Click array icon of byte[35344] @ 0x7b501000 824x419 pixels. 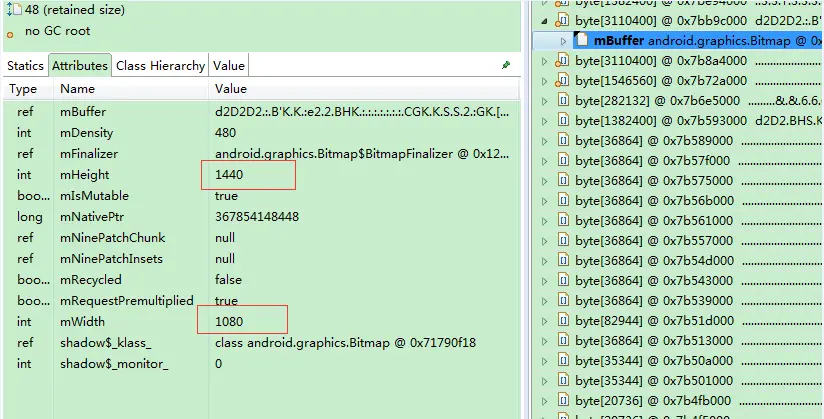tap(563, 381)
